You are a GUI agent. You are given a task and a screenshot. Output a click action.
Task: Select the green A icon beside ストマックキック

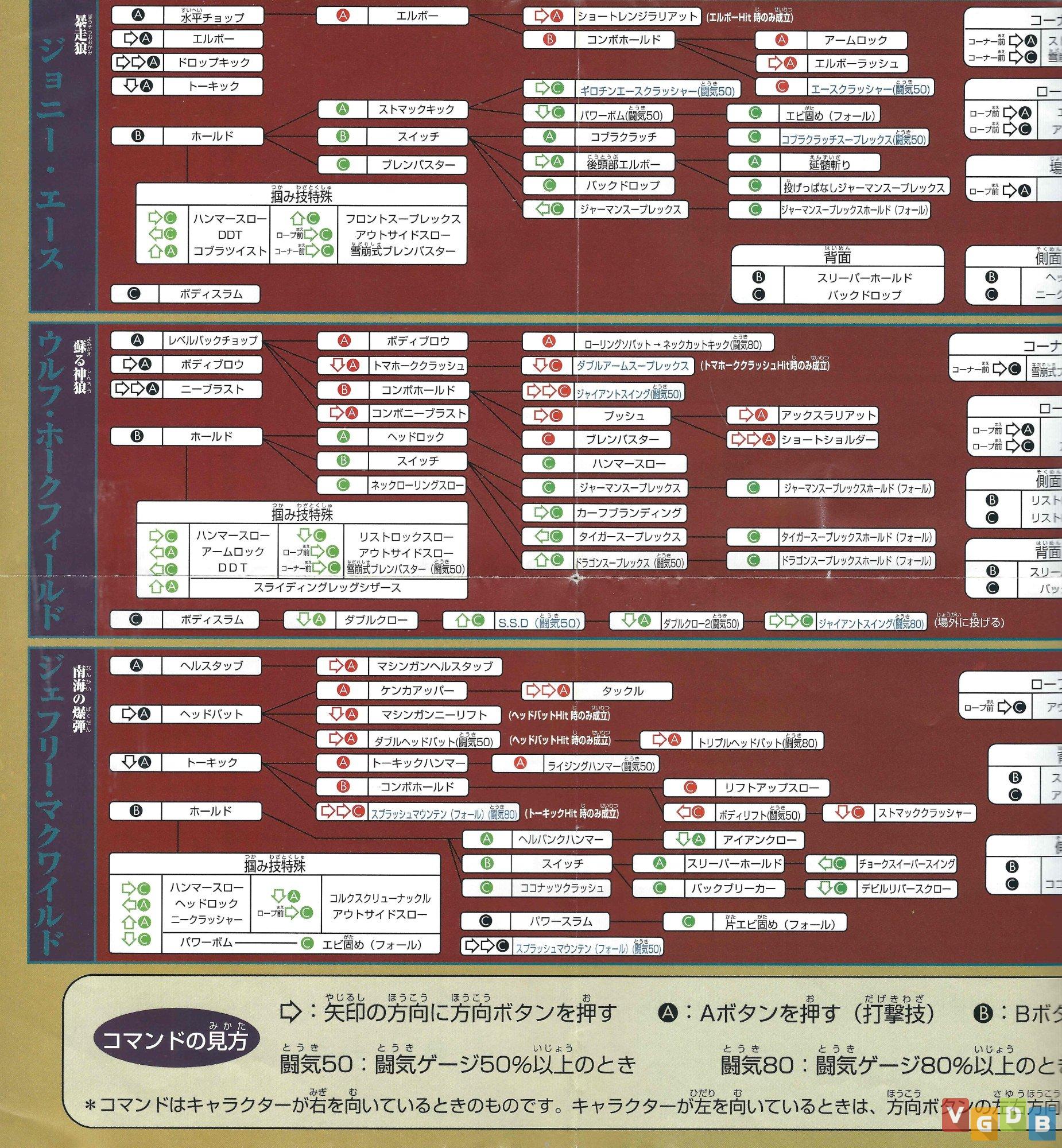(343, 108)
